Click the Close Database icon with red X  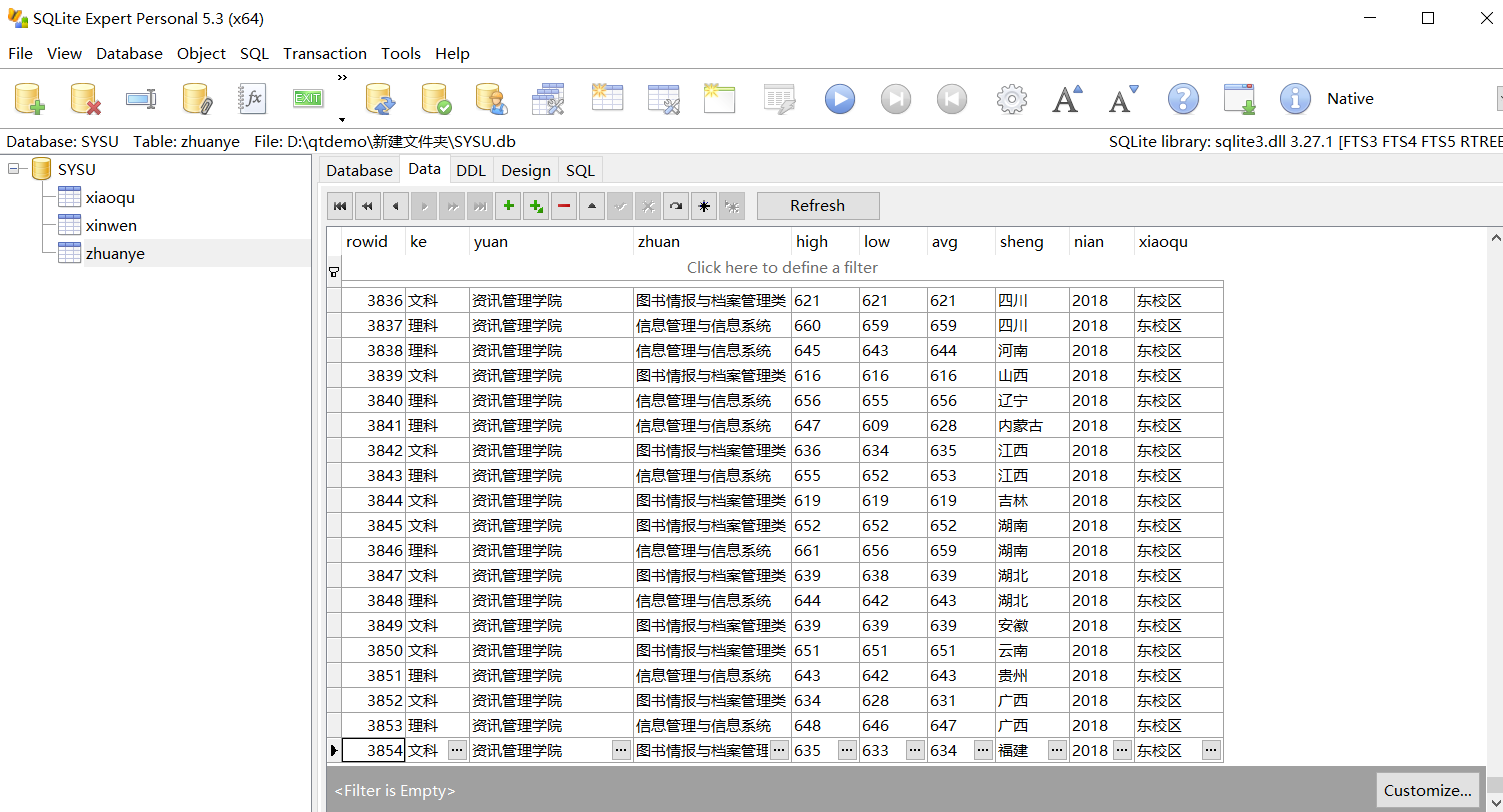[86, 99]
